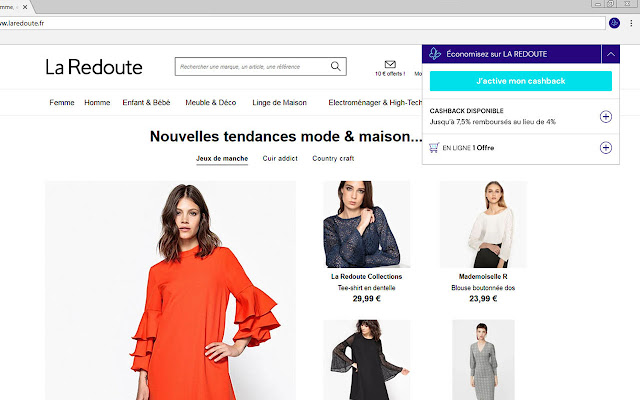Open the Meuble & Déco menu
640x400 pixels.
pyautogui.click(x=211, y=102)
